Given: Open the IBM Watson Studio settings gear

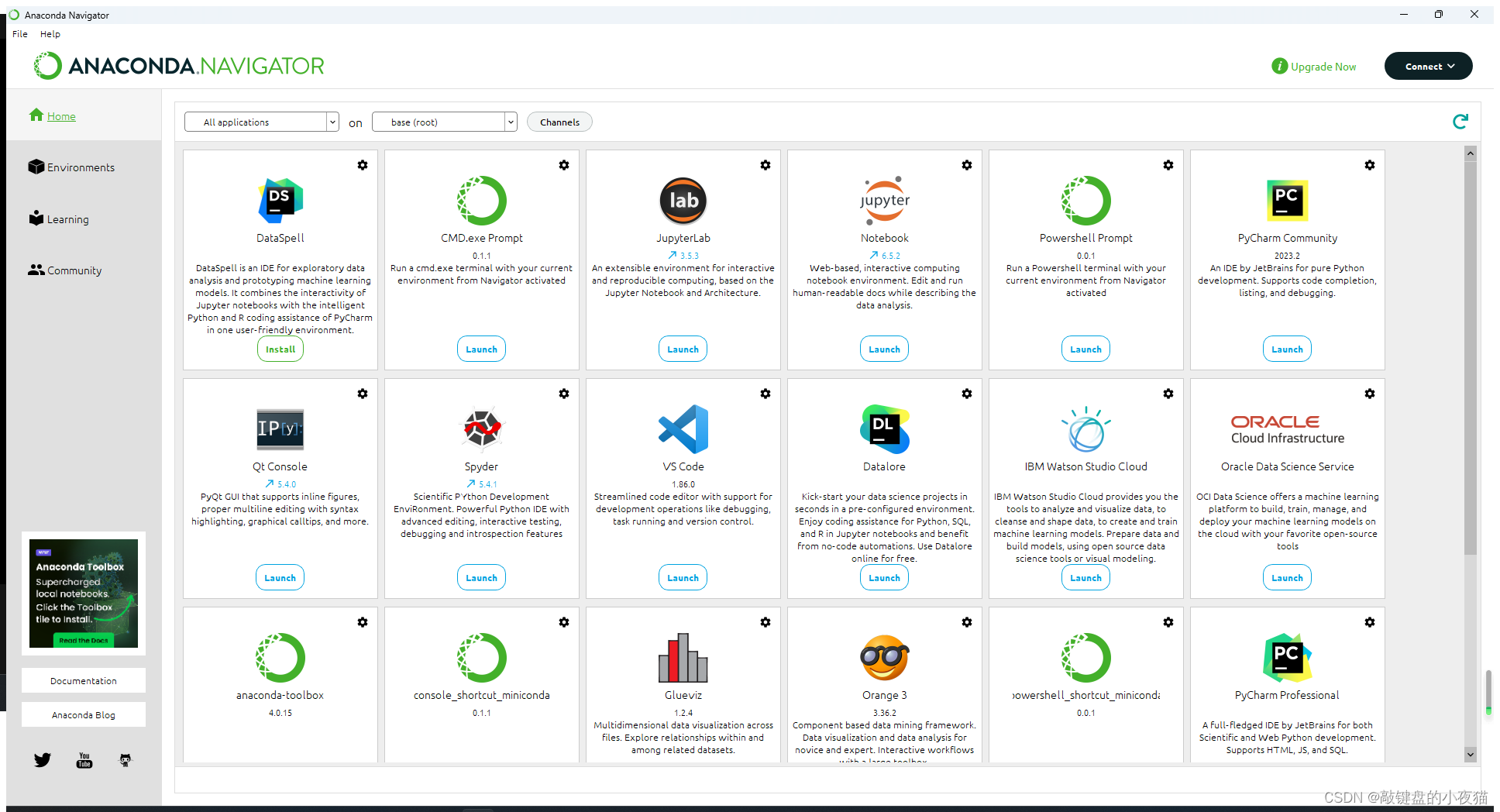Looking at the screenshot, I should tap(1168, 394).
